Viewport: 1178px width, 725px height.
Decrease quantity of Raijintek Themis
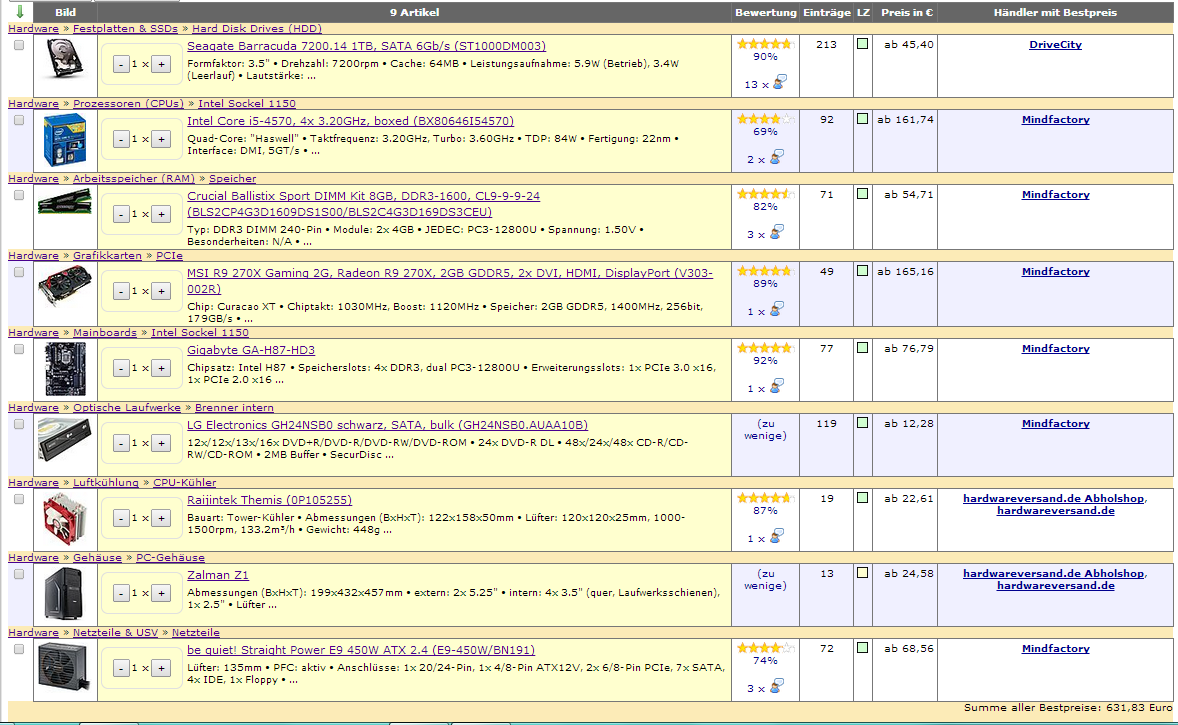pos(121,518)
